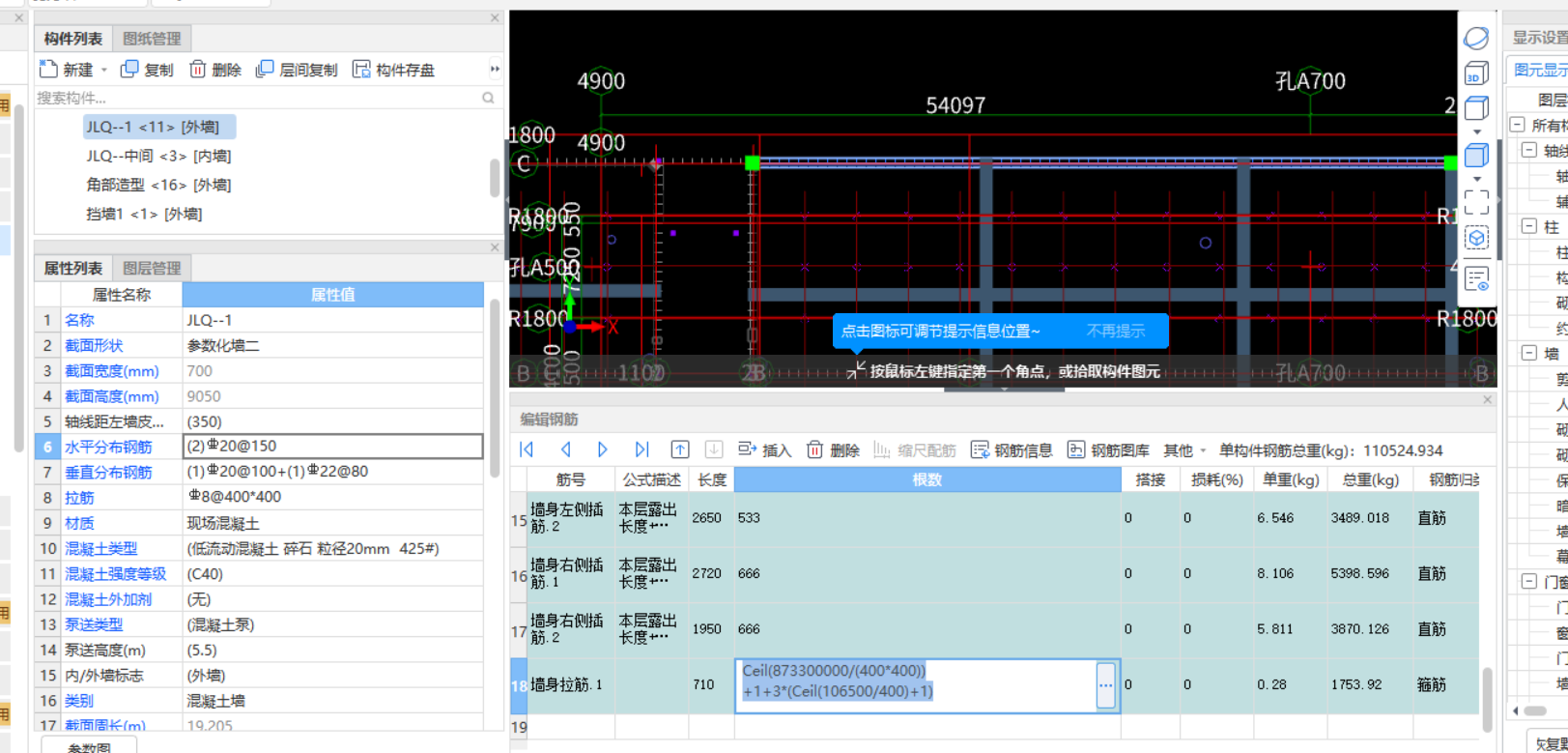Collapse the 墙 tree node
1568x753 pixels.
point(1529,353)
